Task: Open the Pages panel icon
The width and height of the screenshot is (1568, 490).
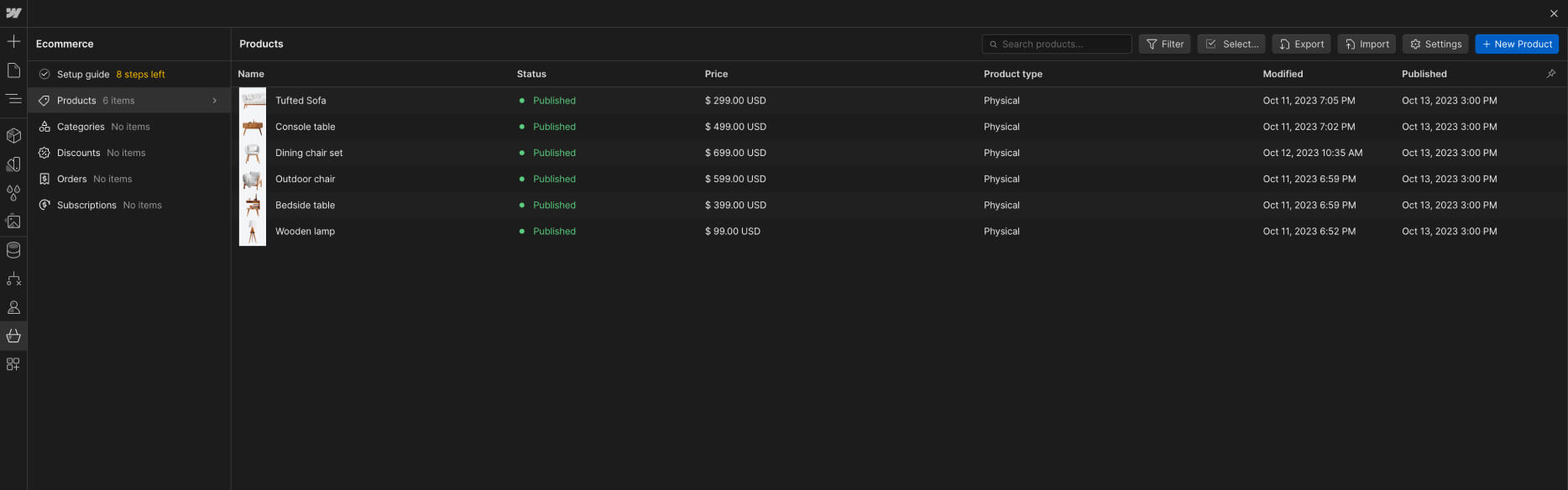Action: coord(13,70)
